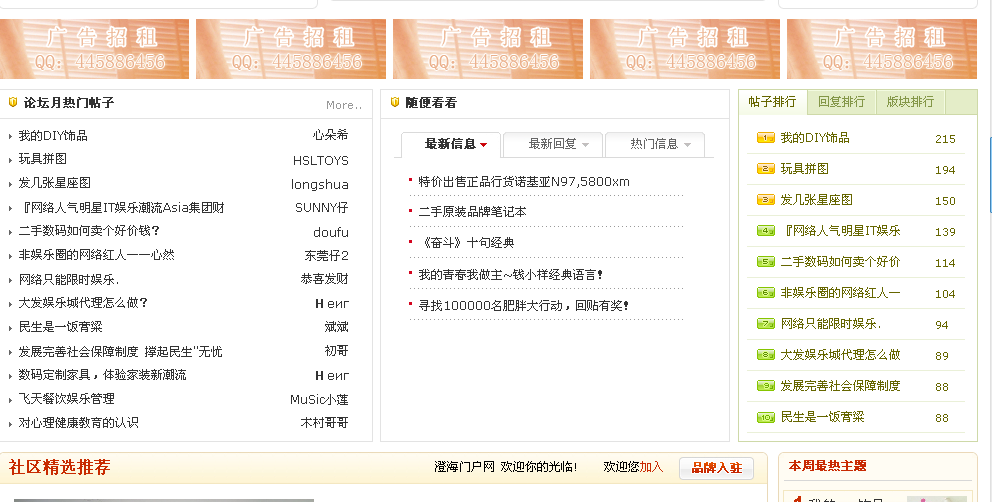Click the green rank 8 badge icon

[x=766, y=355]
